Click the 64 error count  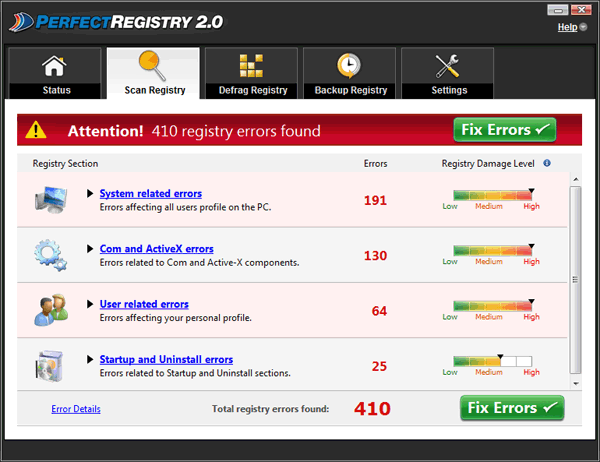(x=379, y=311)
